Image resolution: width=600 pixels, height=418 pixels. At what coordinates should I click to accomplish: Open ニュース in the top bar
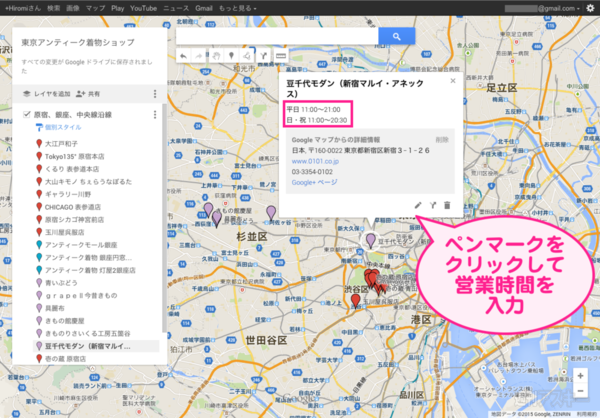176,8
